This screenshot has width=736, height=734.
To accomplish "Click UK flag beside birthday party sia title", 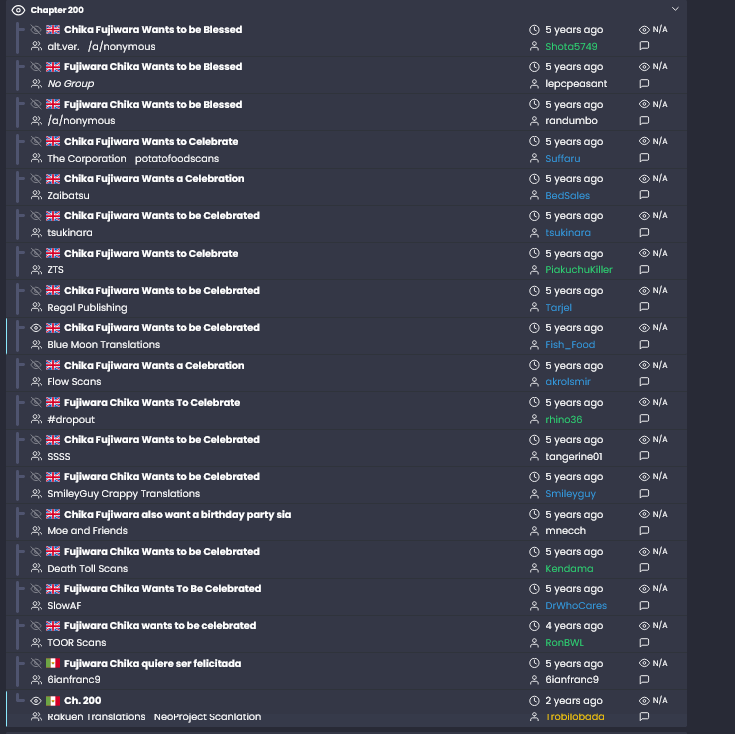I will pyautogui.click(x=53, y=515).
